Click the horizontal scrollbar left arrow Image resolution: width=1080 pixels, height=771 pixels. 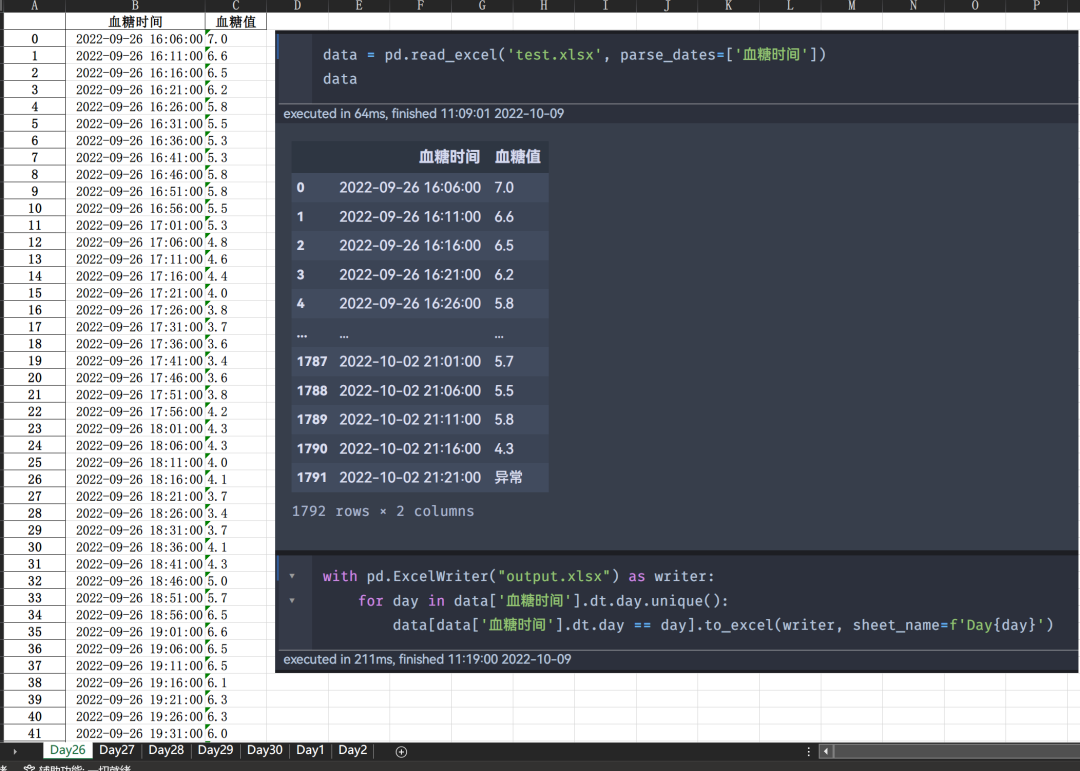click(826, 751)
